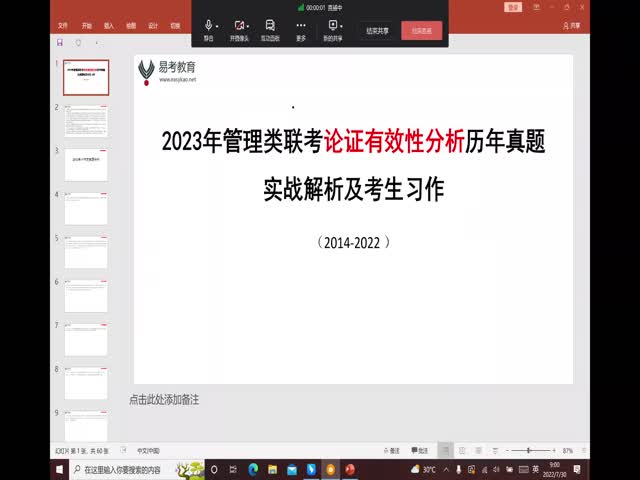Open the 绘图 ribbon tab
This screenshot has height=480, width=640.
131,26
